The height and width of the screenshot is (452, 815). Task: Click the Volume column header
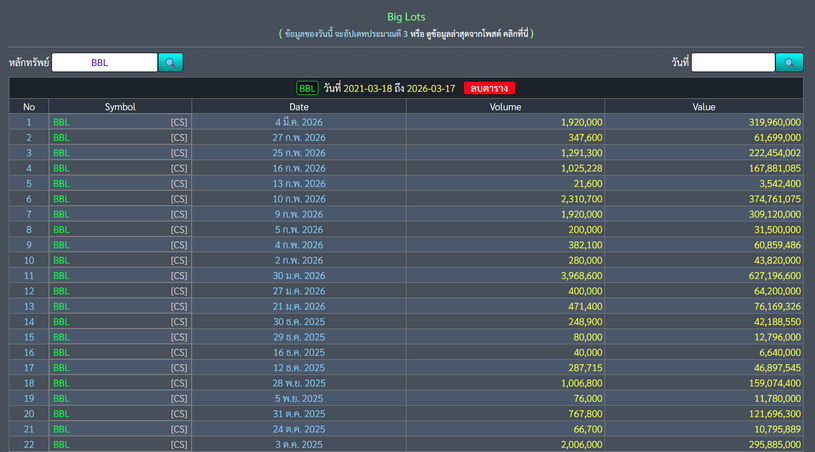coord(505,107)
